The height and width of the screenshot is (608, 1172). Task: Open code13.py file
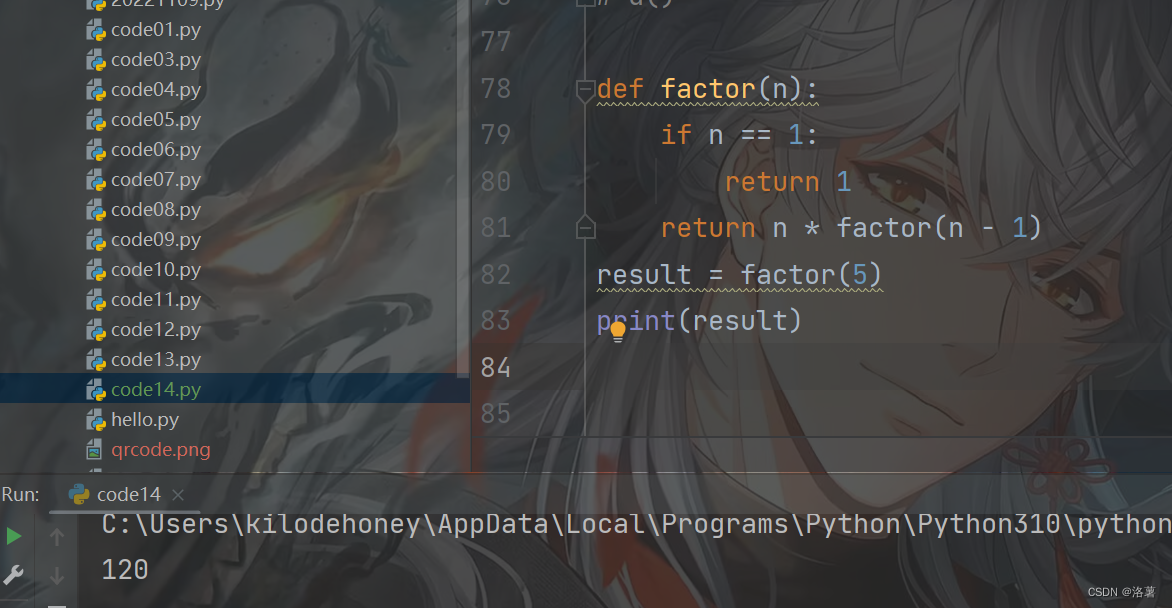(155, 360)
